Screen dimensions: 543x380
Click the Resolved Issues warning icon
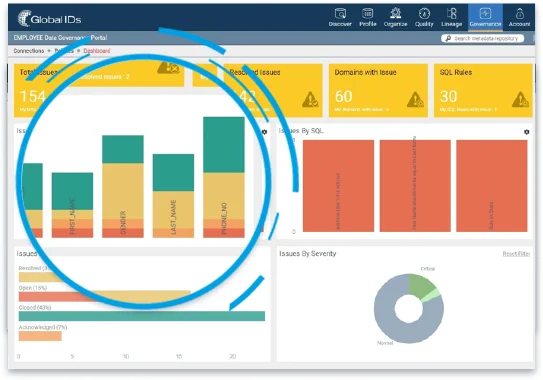point(310,99)
